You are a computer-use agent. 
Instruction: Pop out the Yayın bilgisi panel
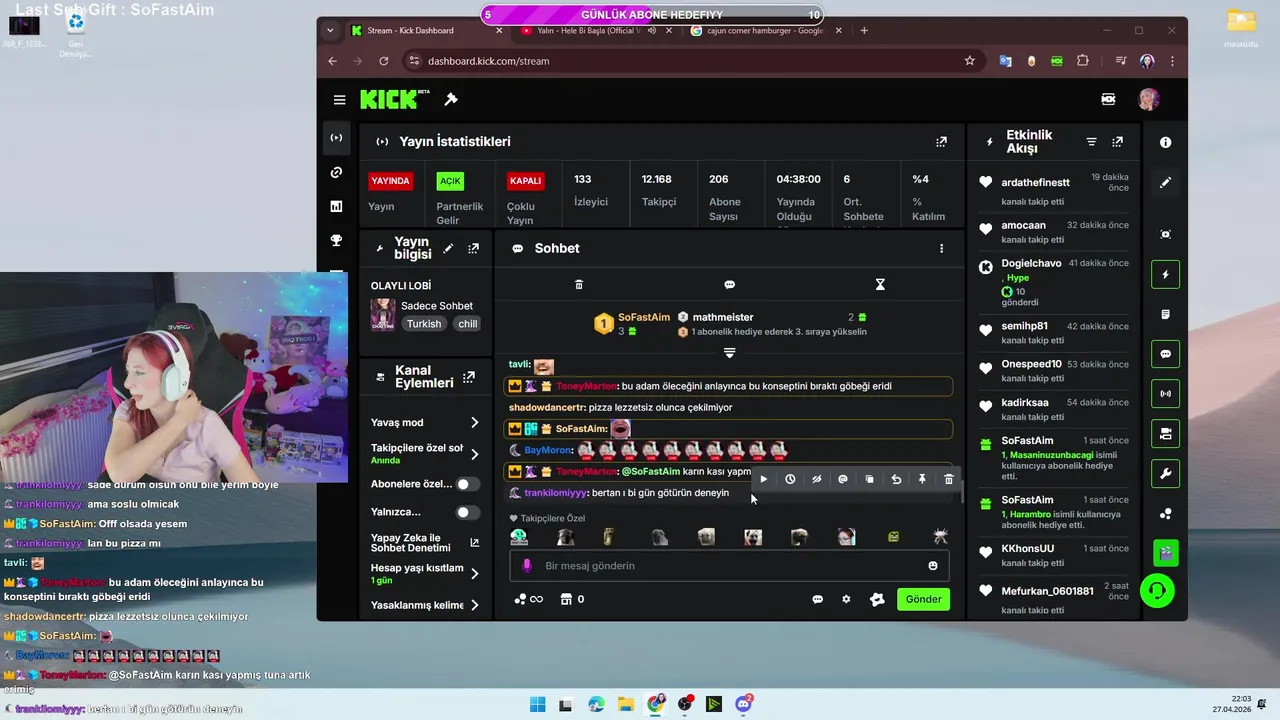(473, 248)
